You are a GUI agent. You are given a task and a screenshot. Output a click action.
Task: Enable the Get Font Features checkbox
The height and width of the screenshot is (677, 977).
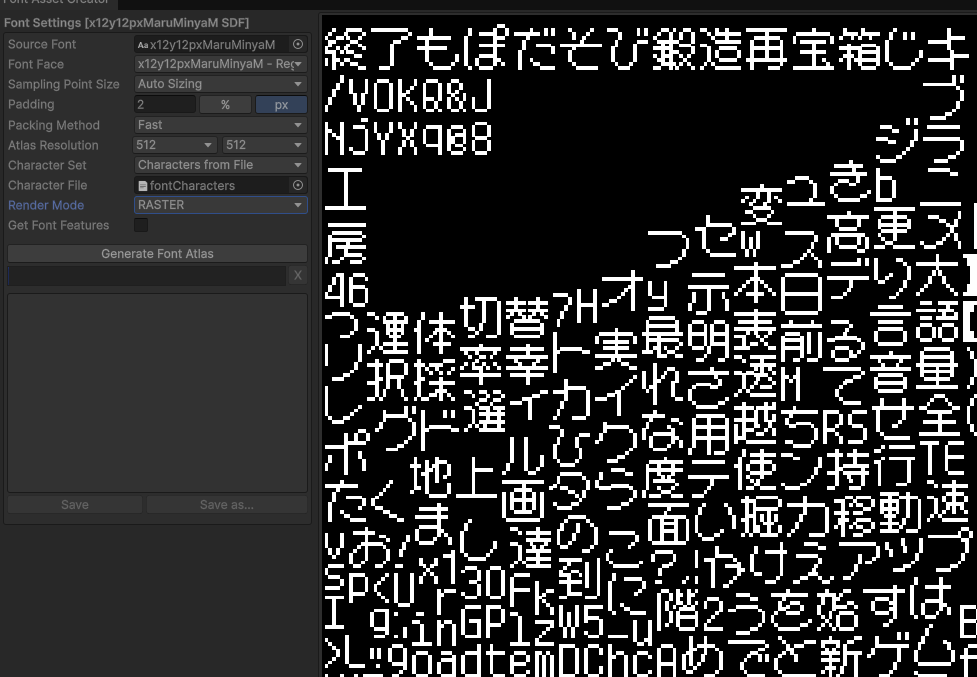pyautogui.click(x=141, y=225)
